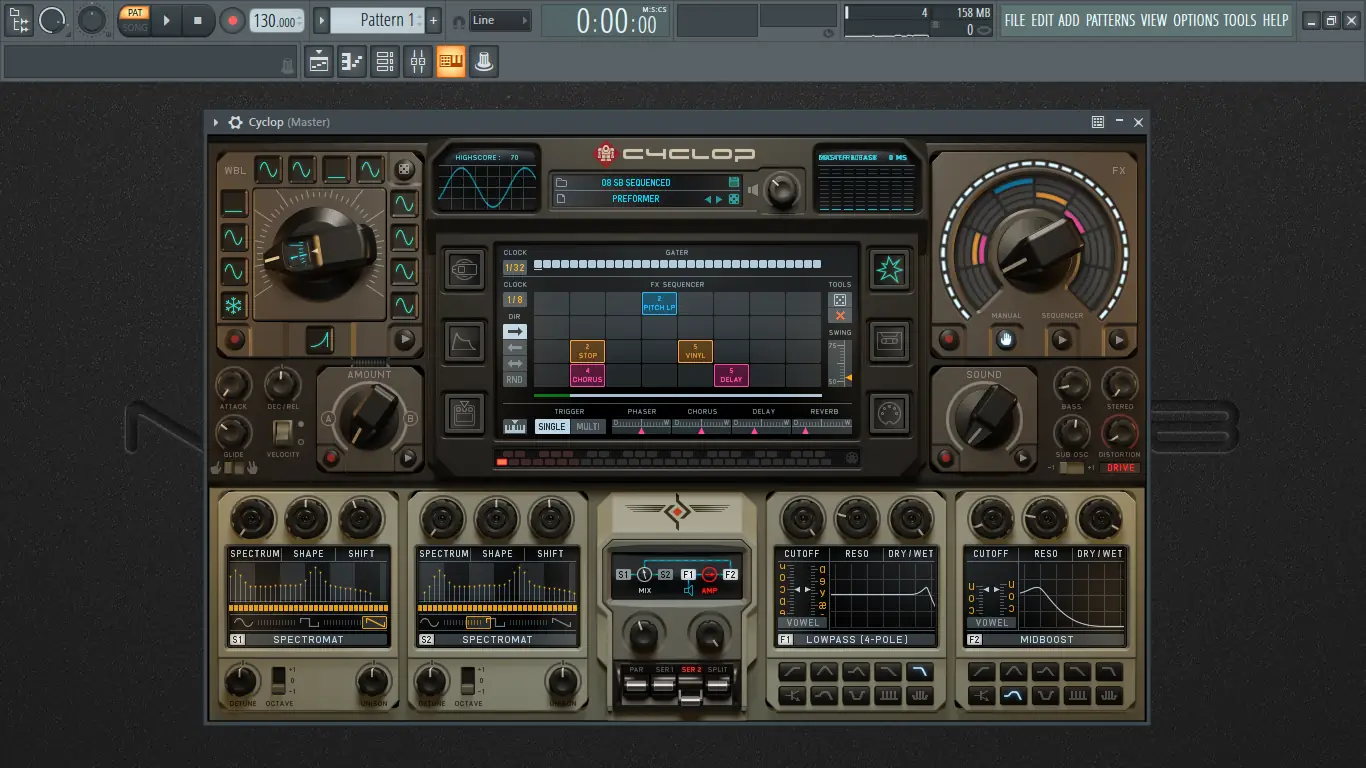Click the FX sequencer random dice tool
Screen dimensions: 1366x768
pos(840,300)
